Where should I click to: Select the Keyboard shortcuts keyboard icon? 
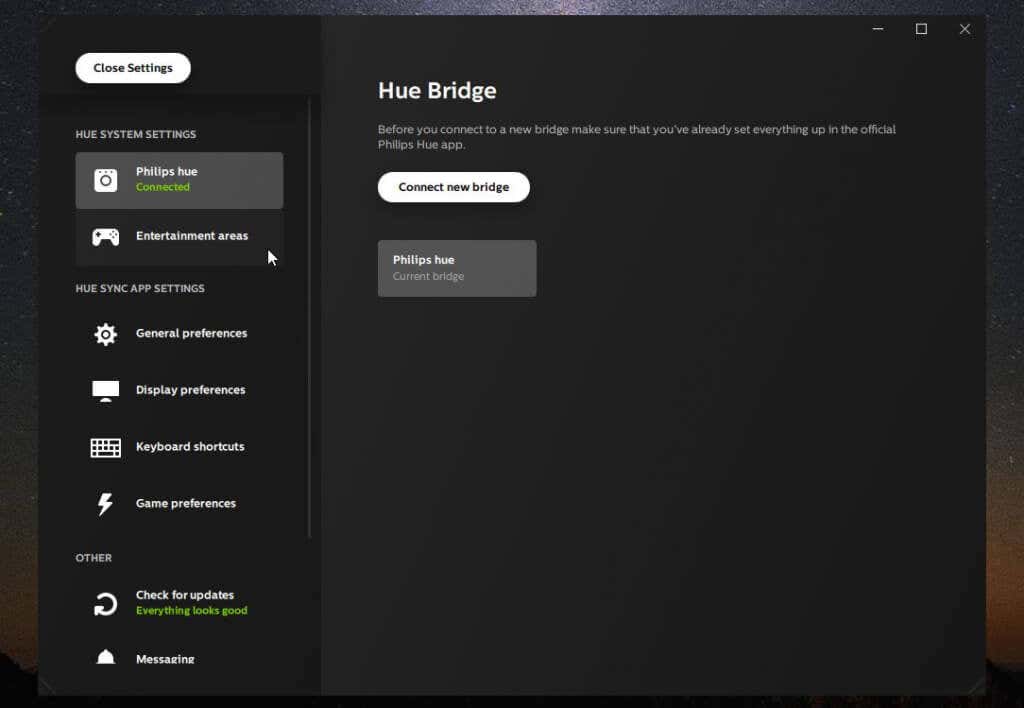pyautogui.click(x=105, y=447)
